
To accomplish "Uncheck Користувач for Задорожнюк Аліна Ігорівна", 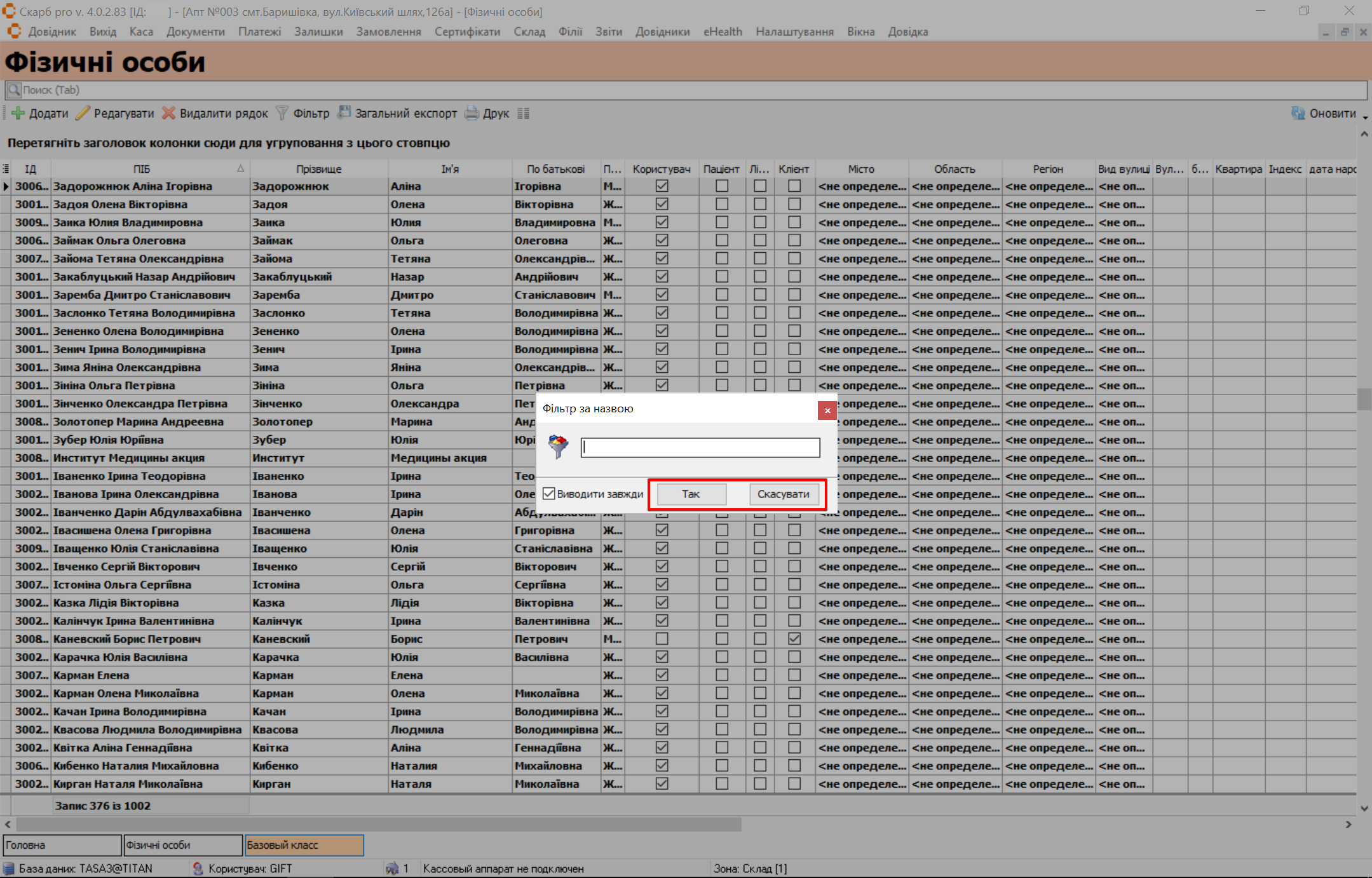I will pos(662,186).
